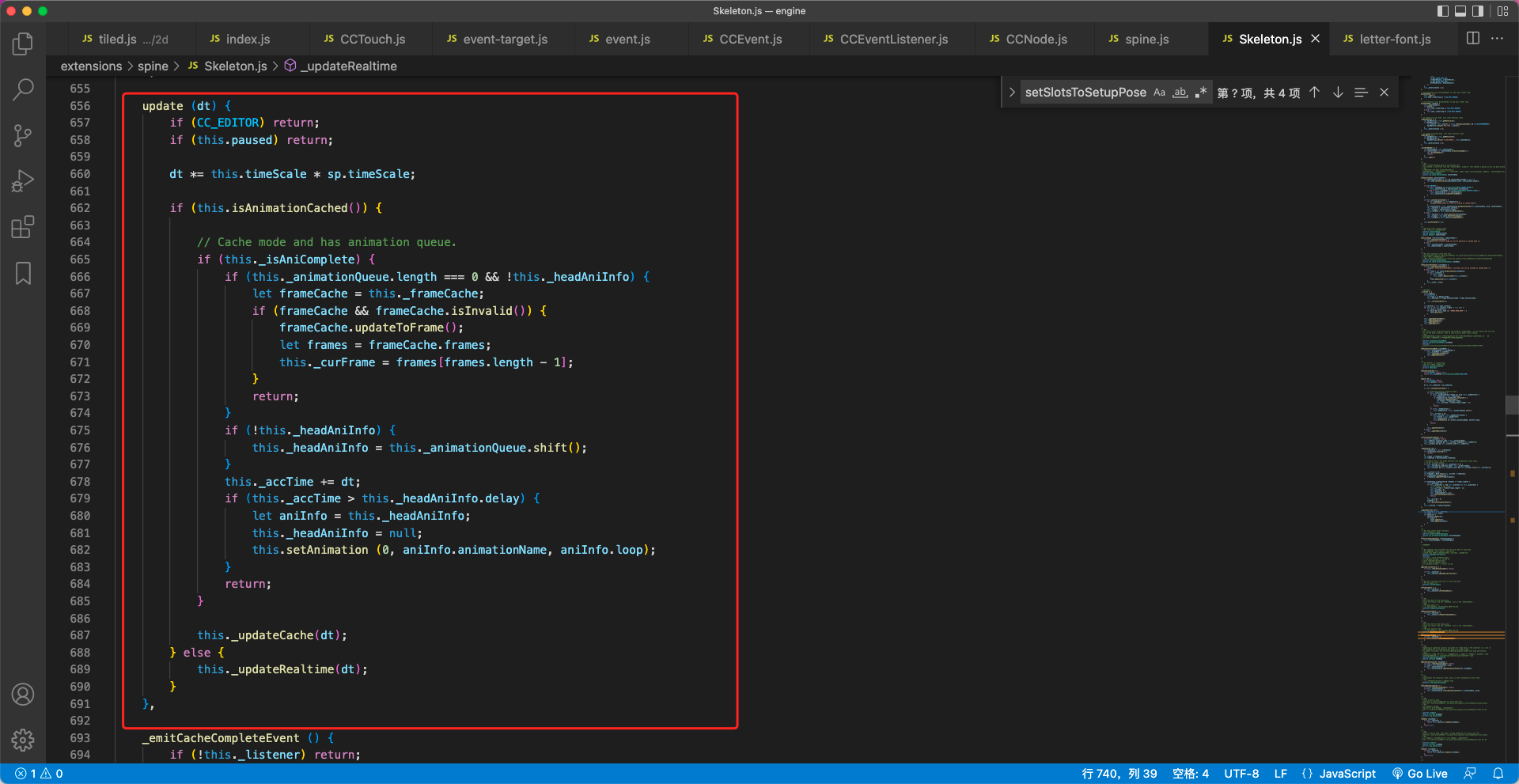Go to previous match in find widget
Image resolution: width=1519 pixels, height=784 pixels.
[x=1314, y=93]
